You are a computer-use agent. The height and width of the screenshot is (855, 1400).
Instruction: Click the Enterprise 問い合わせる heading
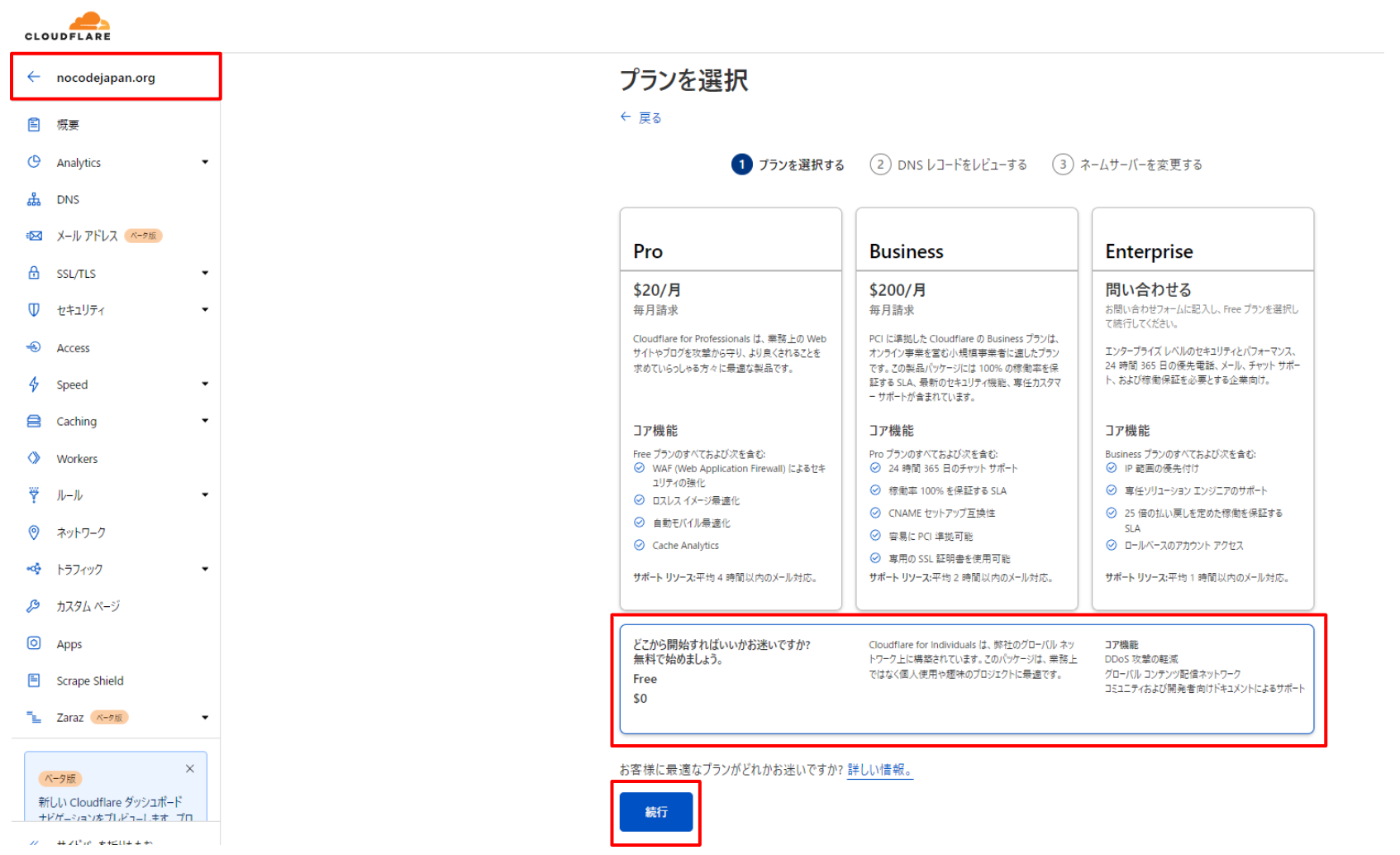1148,289
